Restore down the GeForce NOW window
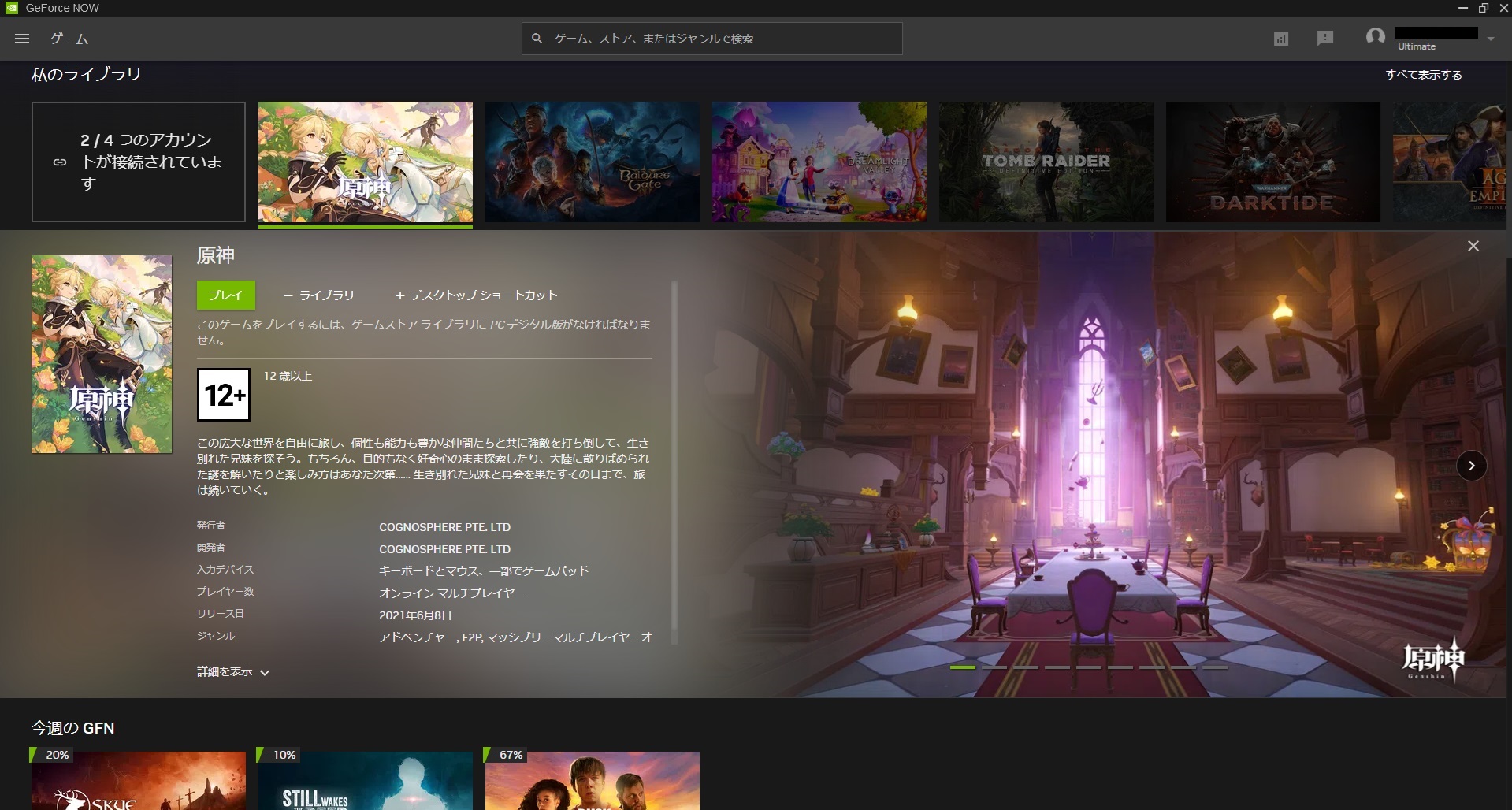1512x810 pixels. (x=1484, y=8)
